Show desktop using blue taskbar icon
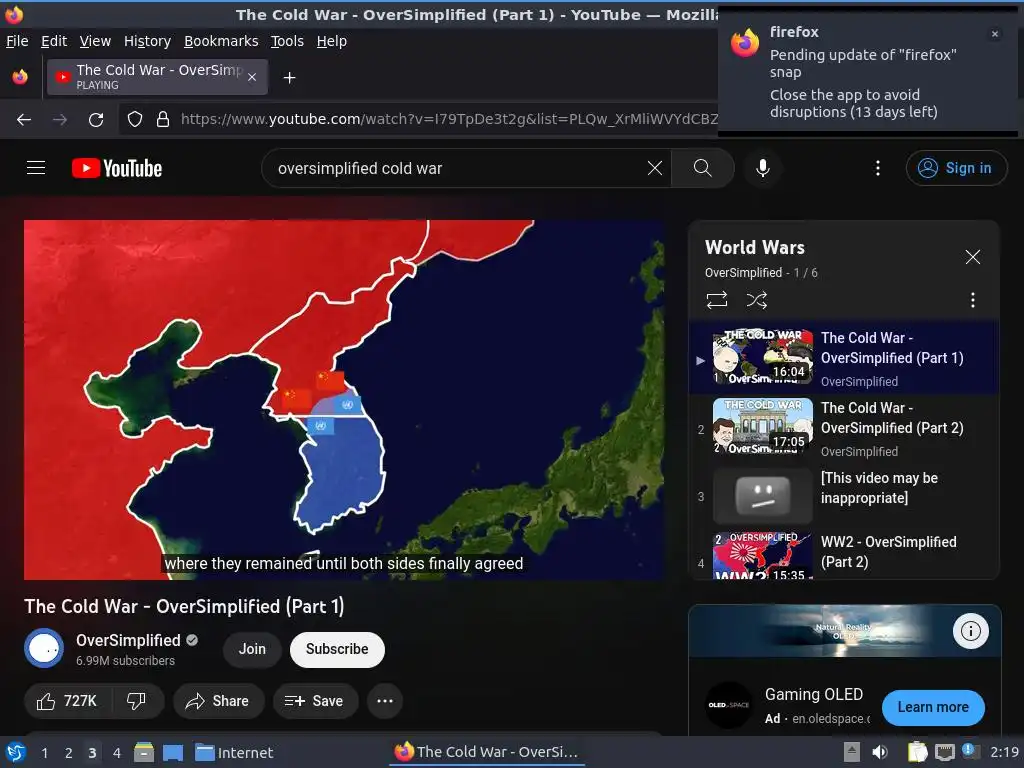Screen dimensions: 1024x768 pos(173,752)
